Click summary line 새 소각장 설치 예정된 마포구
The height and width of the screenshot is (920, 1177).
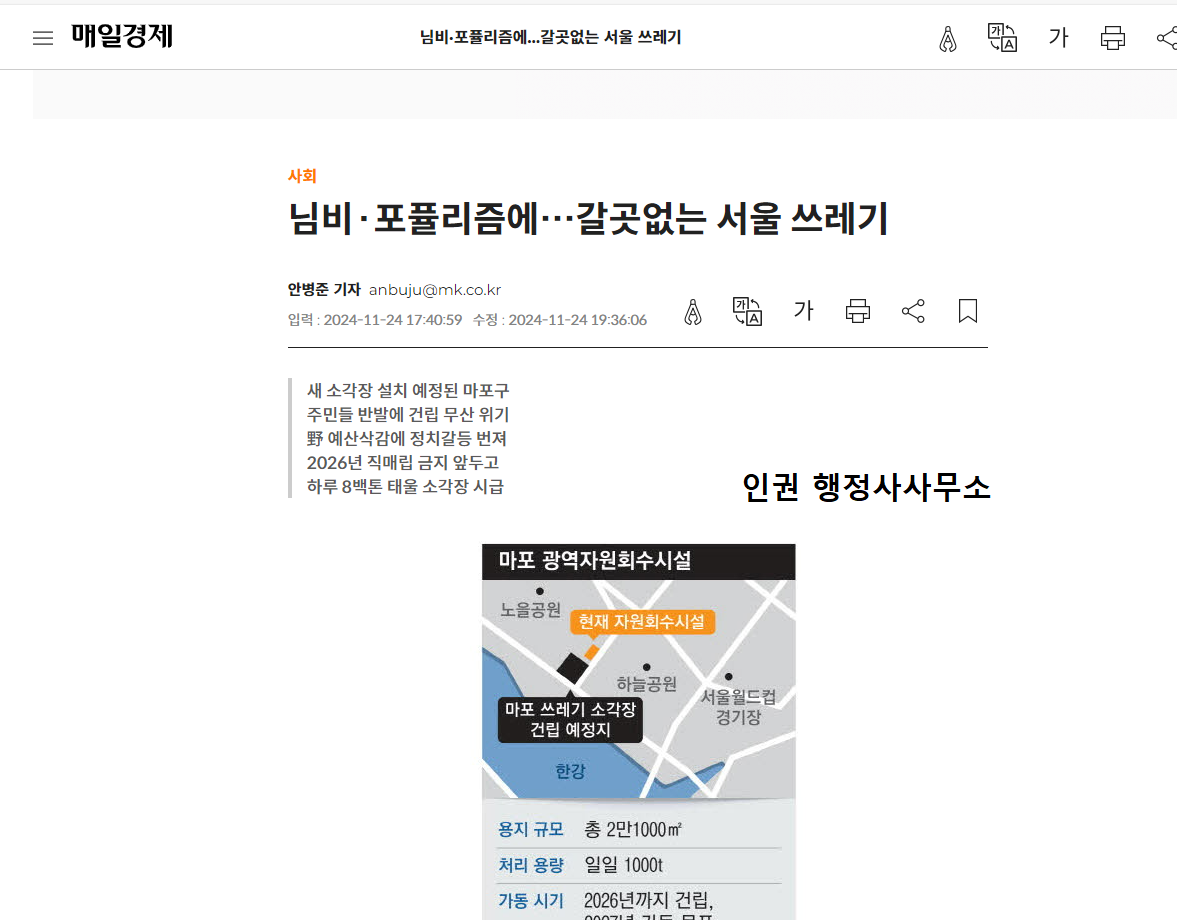(408, 390)
